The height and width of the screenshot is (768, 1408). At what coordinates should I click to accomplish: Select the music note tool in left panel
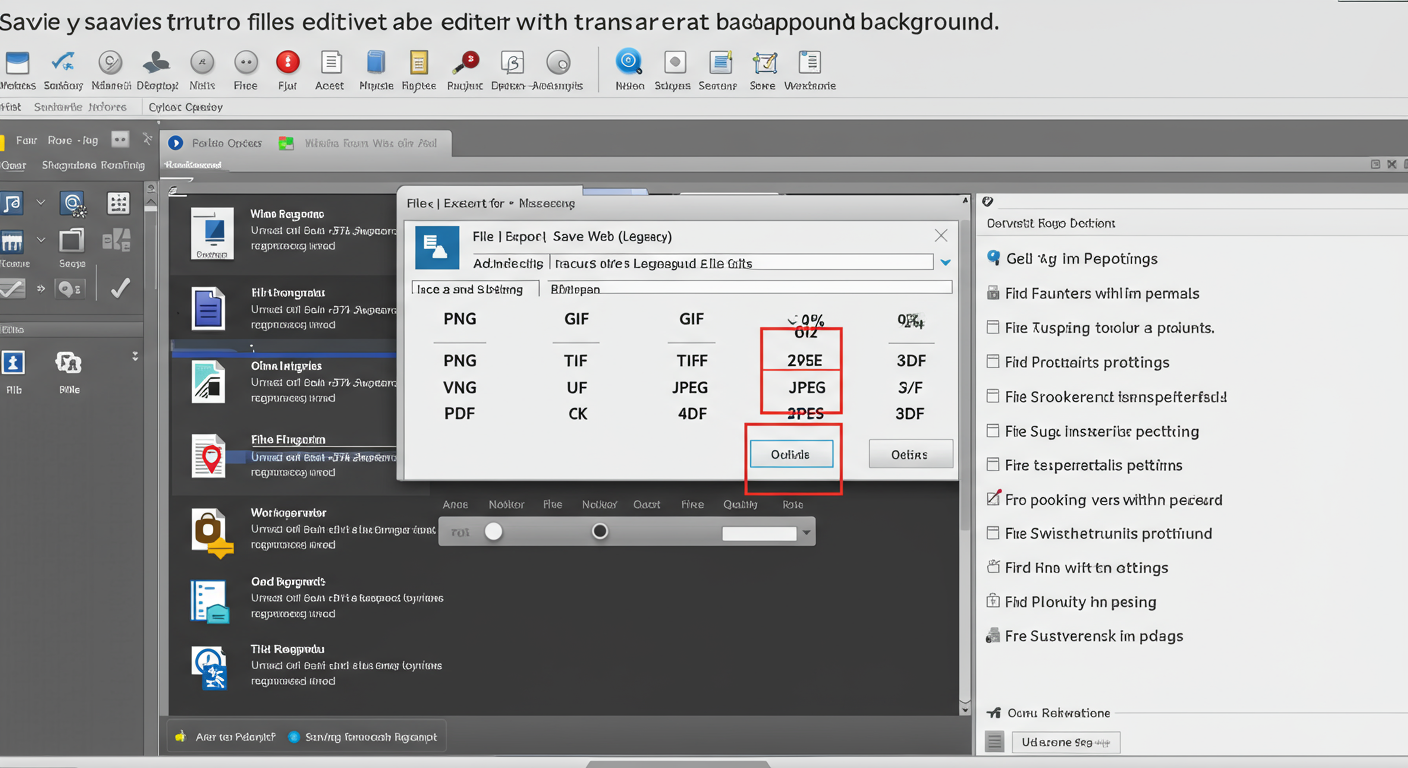tap(12, 204)
